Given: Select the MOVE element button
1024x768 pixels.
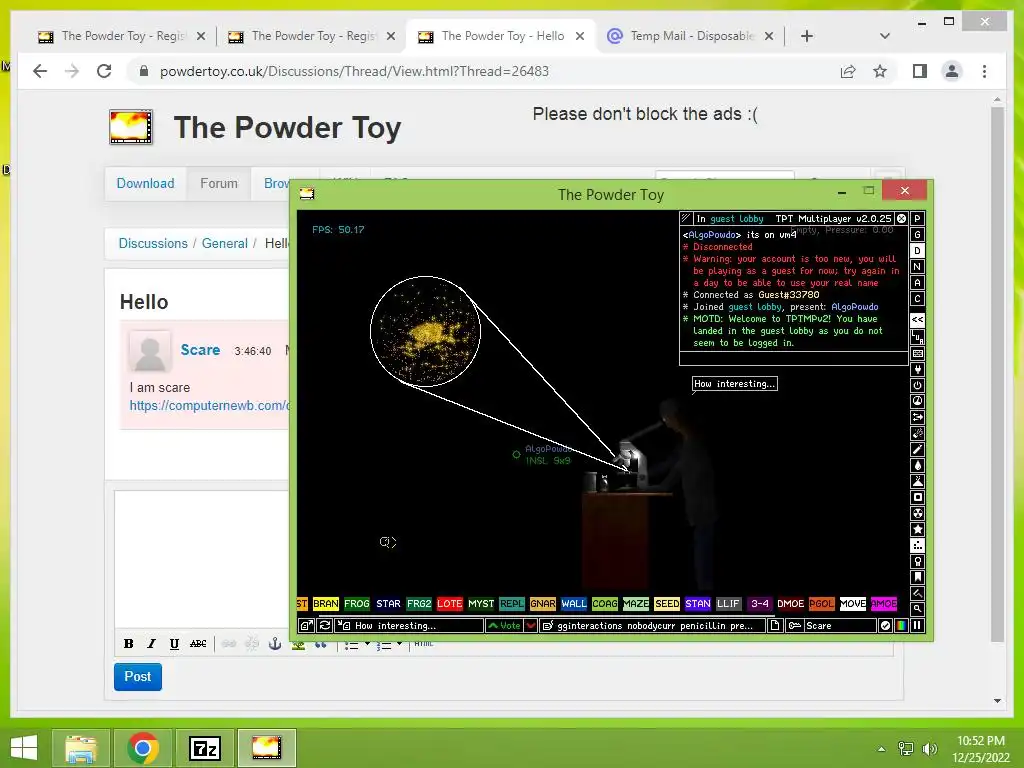Looking at the screenshot, I should (852, 603).
